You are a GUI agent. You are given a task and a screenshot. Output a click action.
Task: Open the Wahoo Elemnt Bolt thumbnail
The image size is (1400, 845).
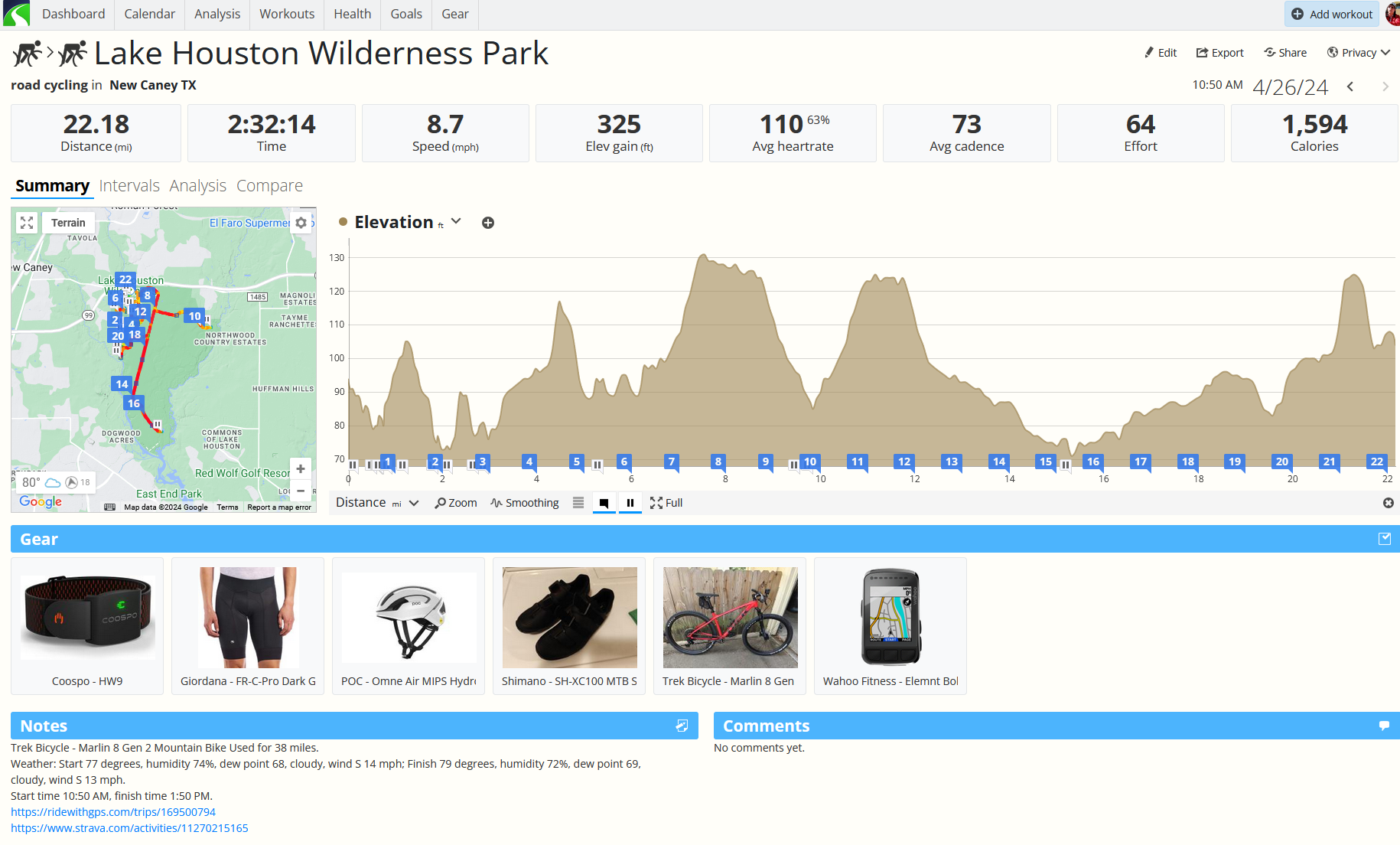tap(890, 626)
